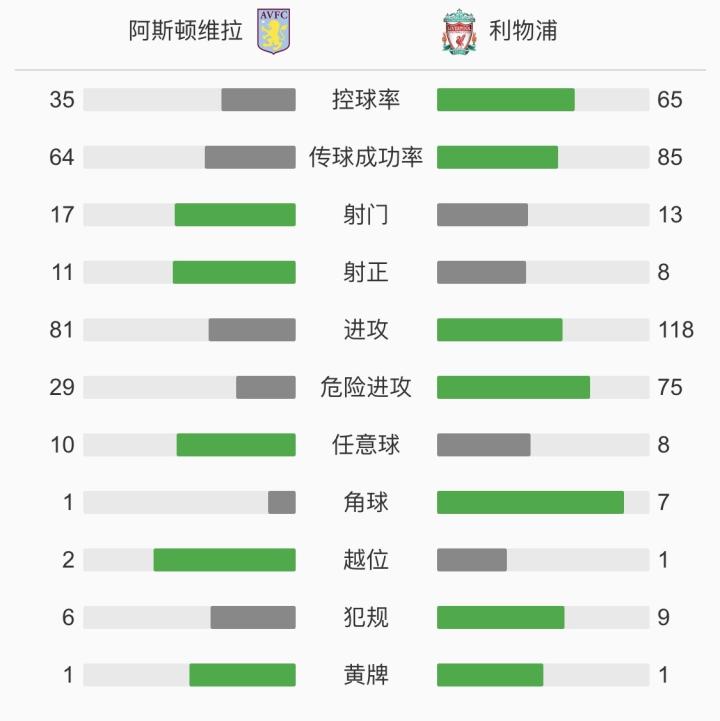720x721 pixels.
Task: Select the 传球成功率 stat label
Action: [366, 157]
